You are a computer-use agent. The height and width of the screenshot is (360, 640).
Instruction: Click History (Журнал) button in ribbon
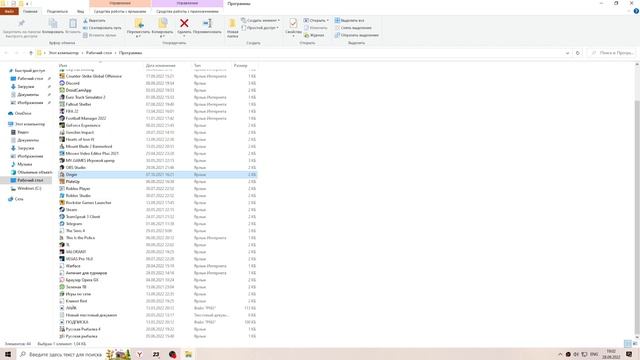click(x=314, y=35)
